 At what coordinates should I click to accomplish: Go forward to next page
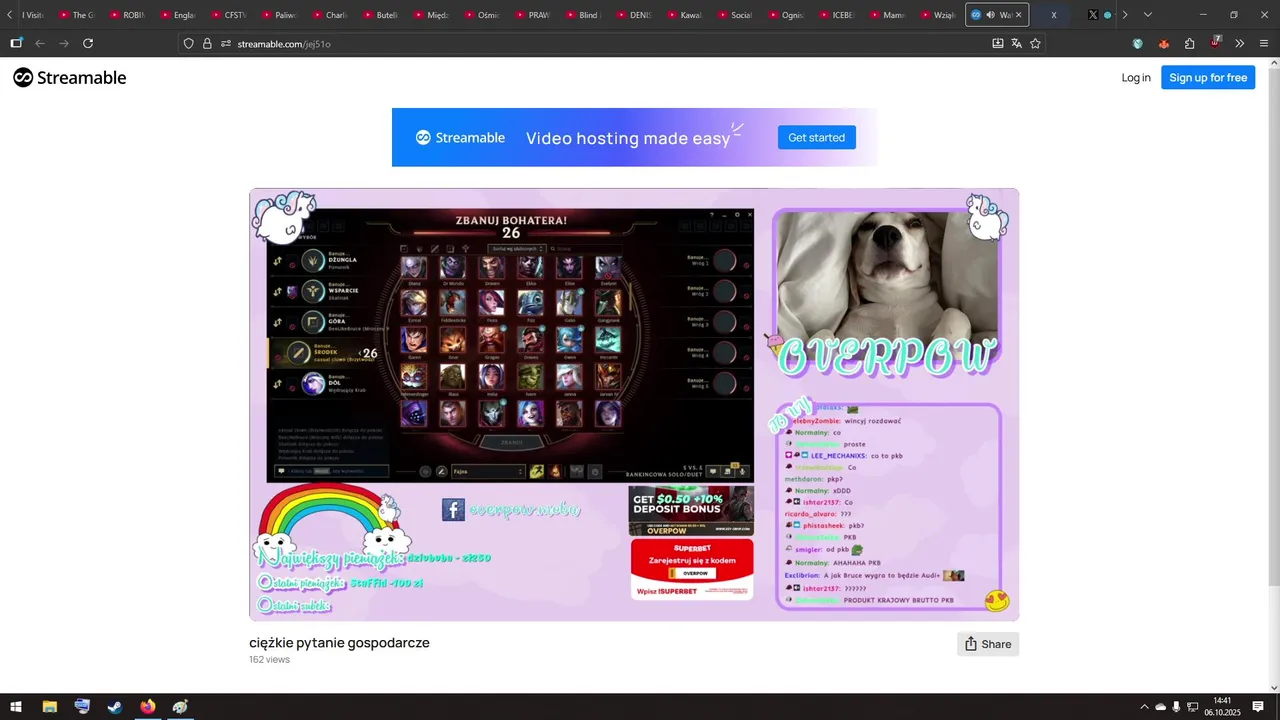[64, 43]
